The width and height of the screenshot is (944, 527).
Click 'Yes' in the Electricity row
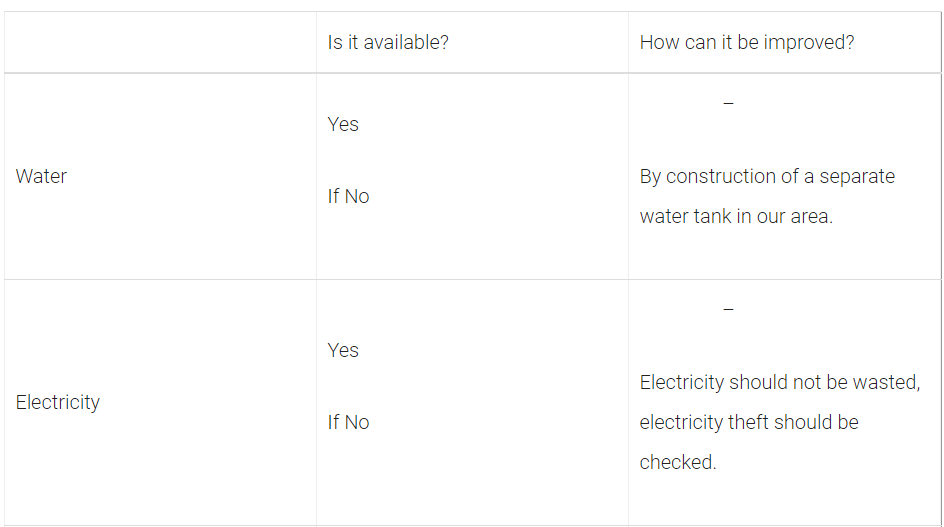point(343,351)
